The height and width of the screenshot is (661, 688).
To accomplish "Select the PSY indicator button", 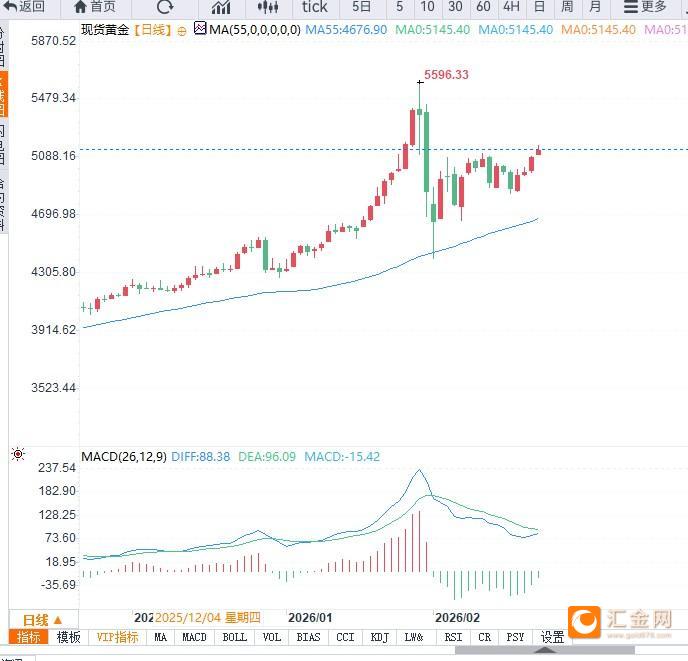I will click(516, 637).
